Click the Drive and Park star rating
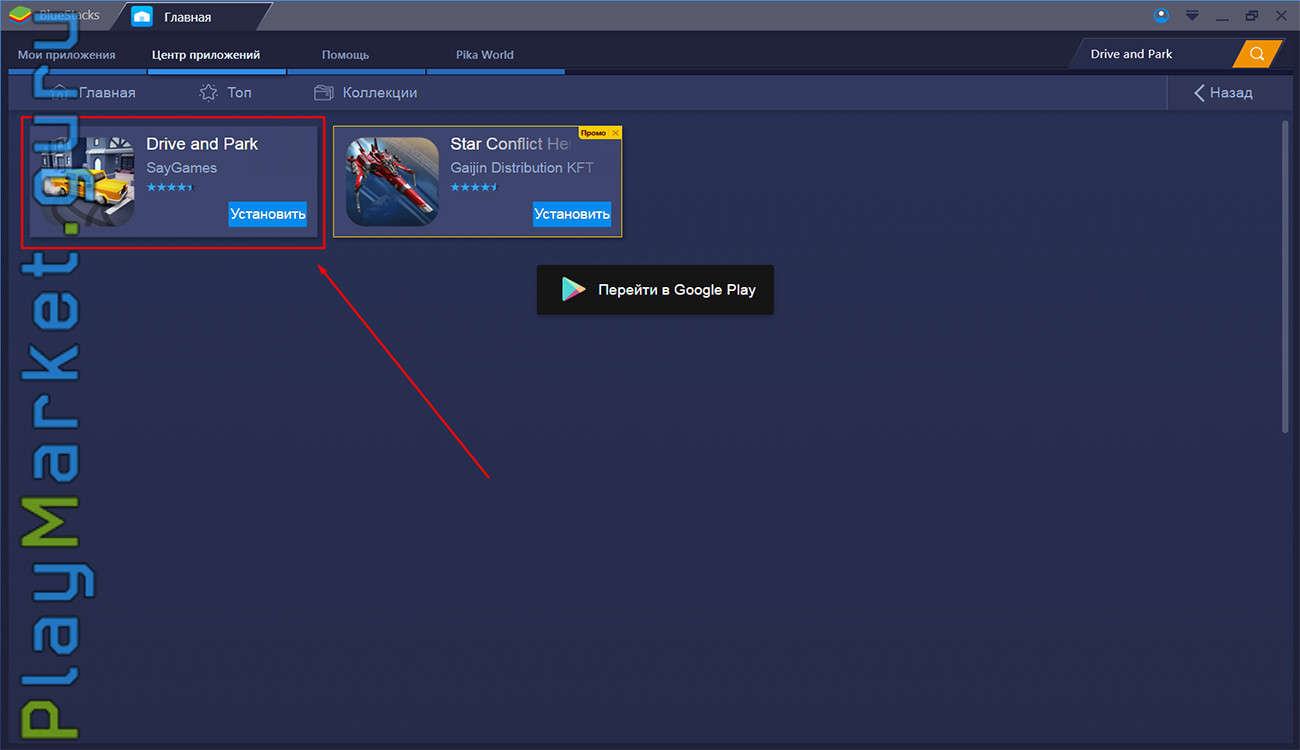Screen dimensions: 1300x750 pos(169,187)
